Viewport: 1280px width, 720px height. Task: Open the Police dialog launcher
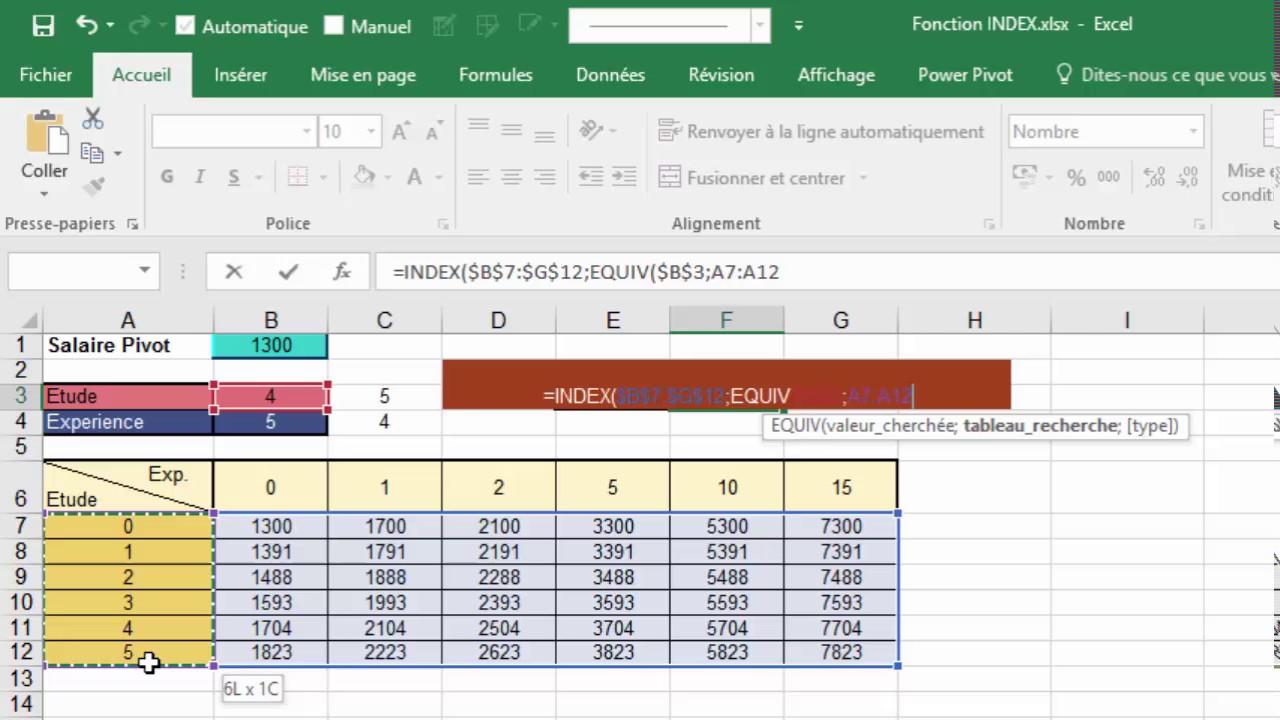pos(443,225)
